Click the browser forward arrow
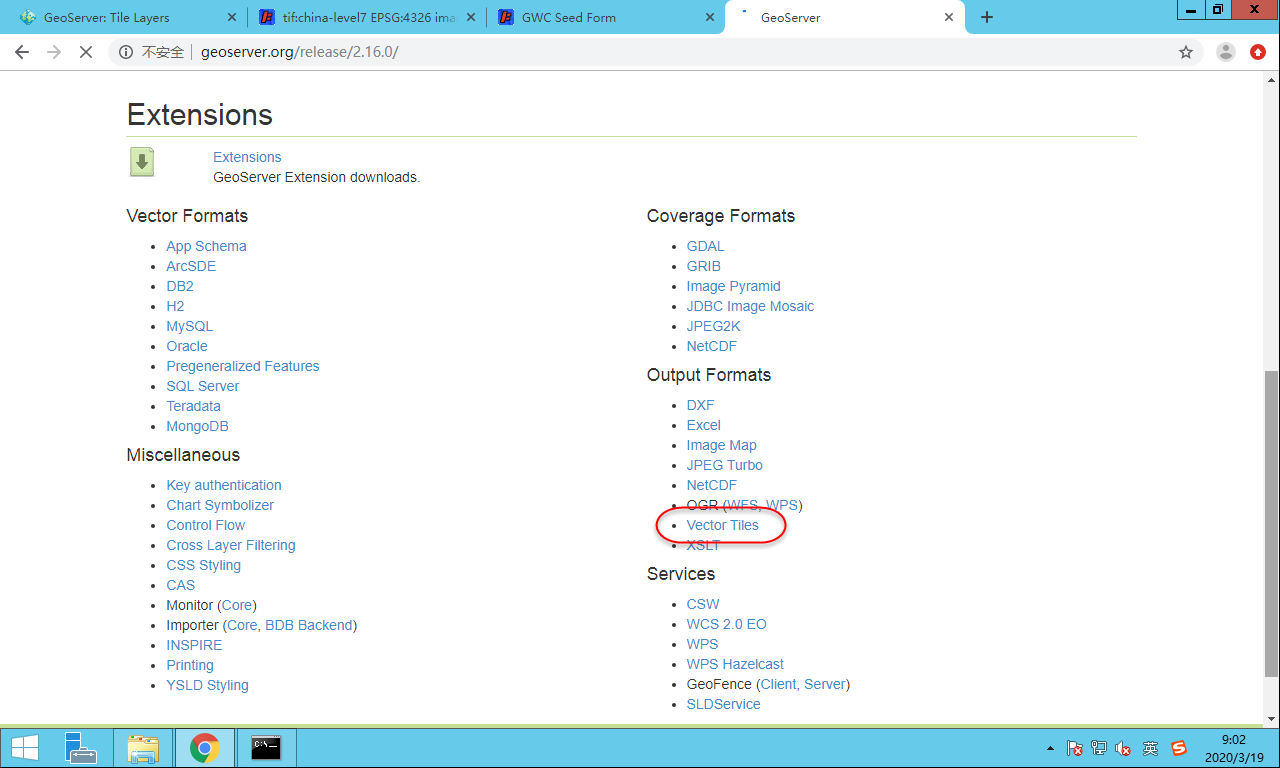The height and width of the screenshot is (768, 1280). point(54,52)
